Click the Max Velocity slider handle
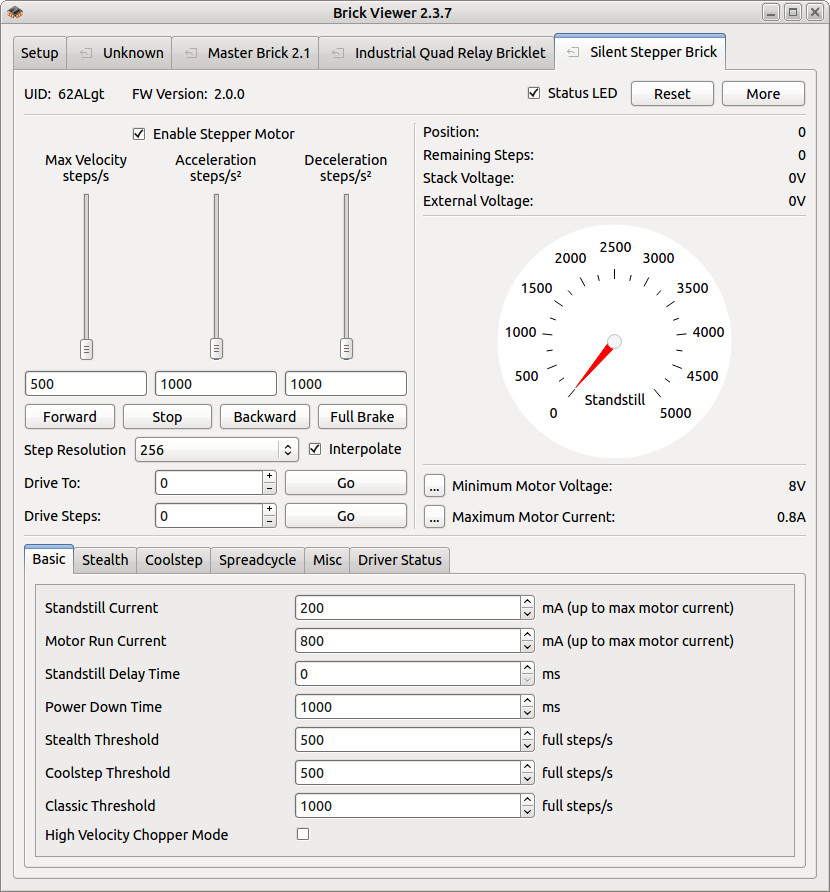The height and width of the screenshot is (892, 830). click(x=86, y=349)
